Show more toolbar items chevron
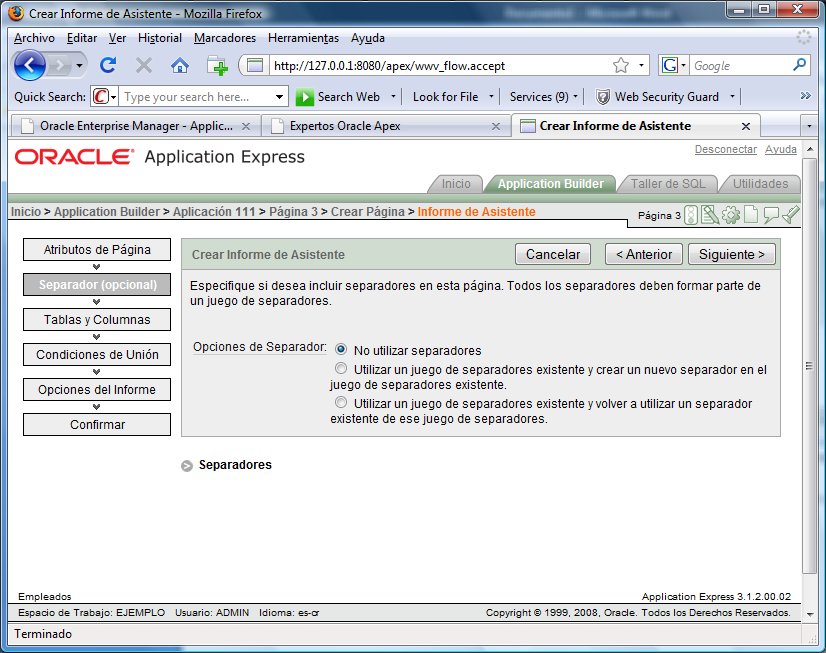 click(805, 96)
